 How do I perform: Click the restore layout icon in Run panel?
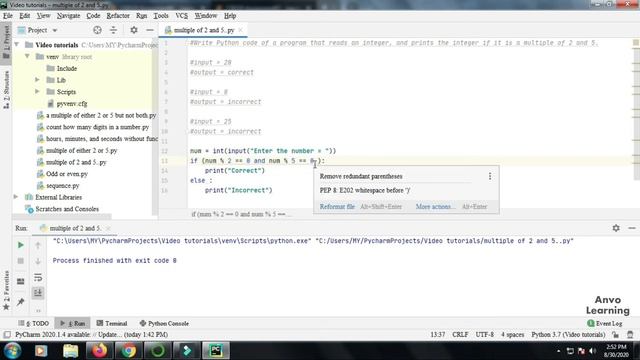click(21, 281)
